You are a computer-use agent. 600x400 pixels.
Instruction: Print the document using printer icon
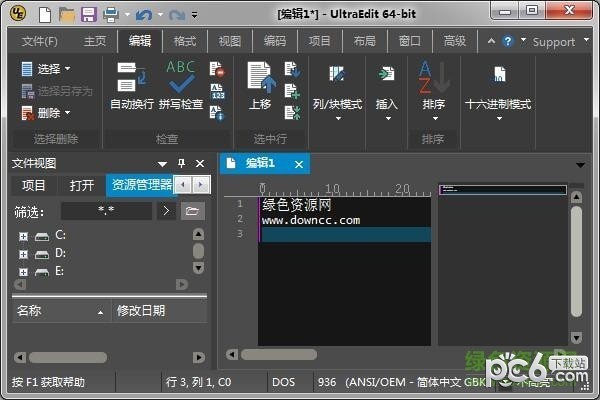pyautogui.click(x=111, y=15)
